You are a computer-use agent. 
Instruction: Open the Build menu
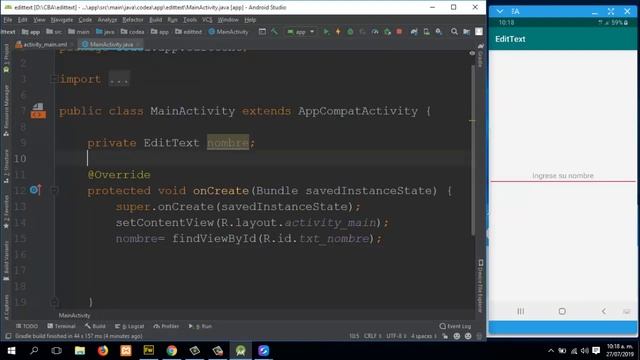[x=156, y=20]
